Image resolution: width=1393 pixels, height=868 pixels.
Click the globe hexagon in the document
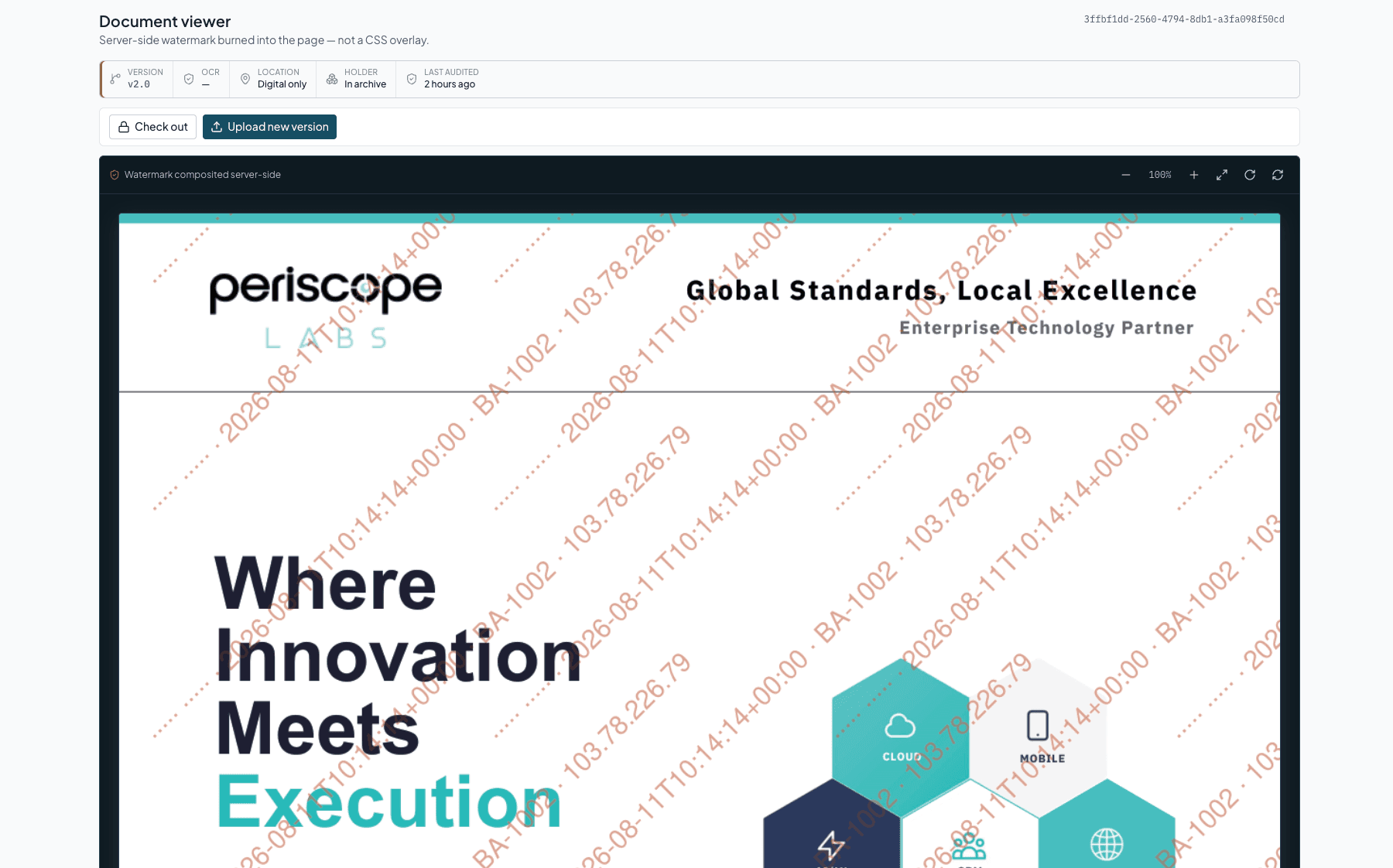point(1107,824)
